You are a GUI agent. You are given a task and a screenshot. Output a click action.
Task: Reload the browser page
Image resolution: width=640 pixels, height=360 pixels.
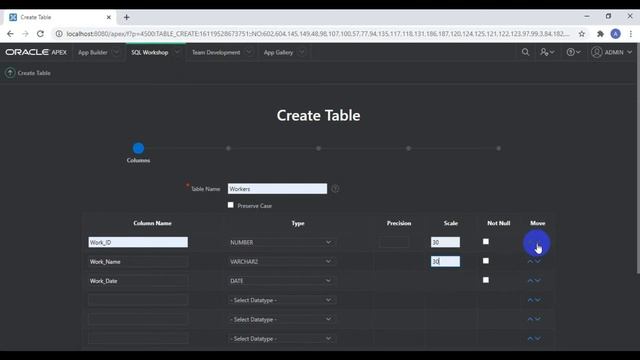(x=40, y=34)
